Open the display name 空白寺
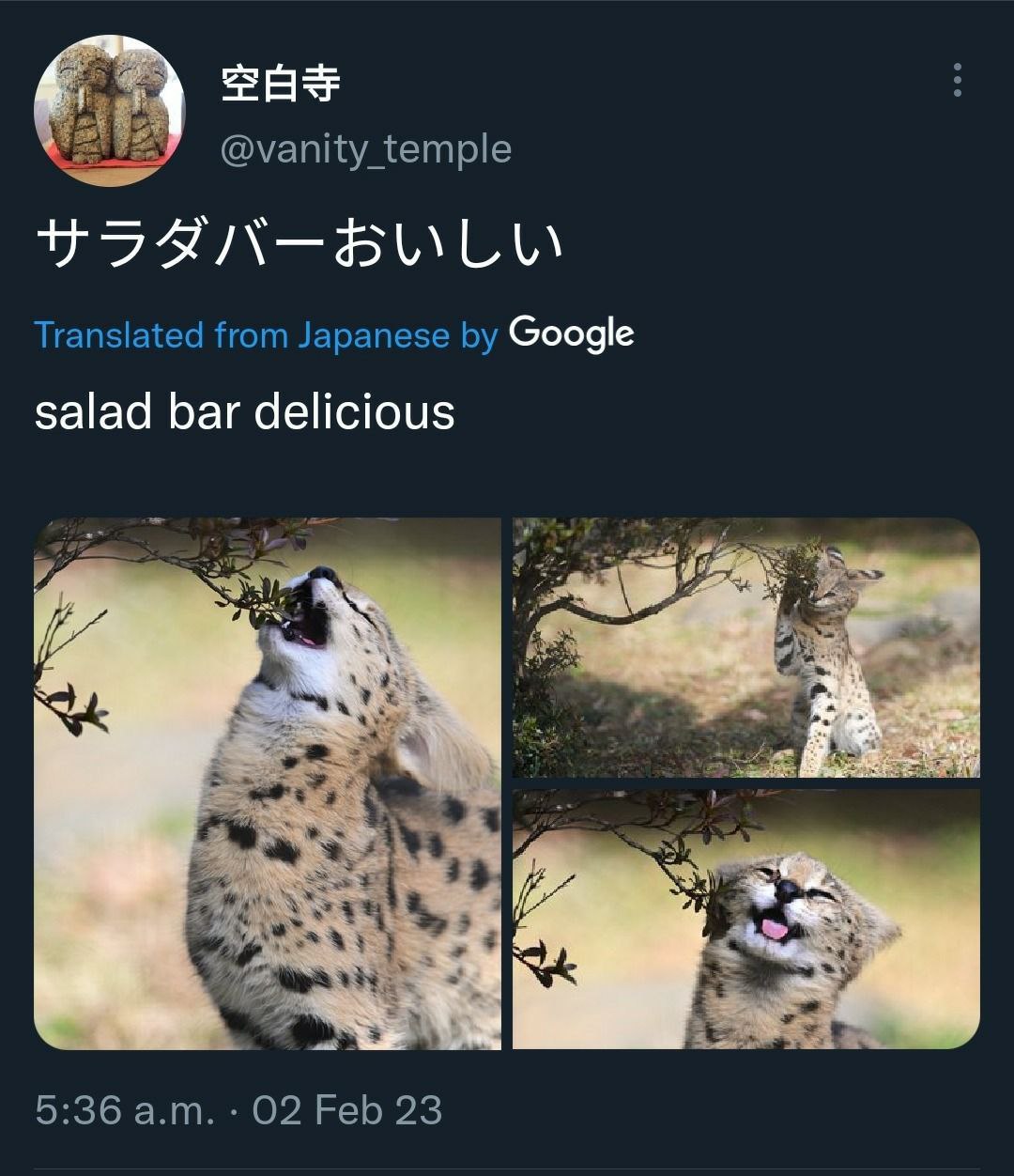Viewport: 1014px width, 1176px height. pos(280,84)
